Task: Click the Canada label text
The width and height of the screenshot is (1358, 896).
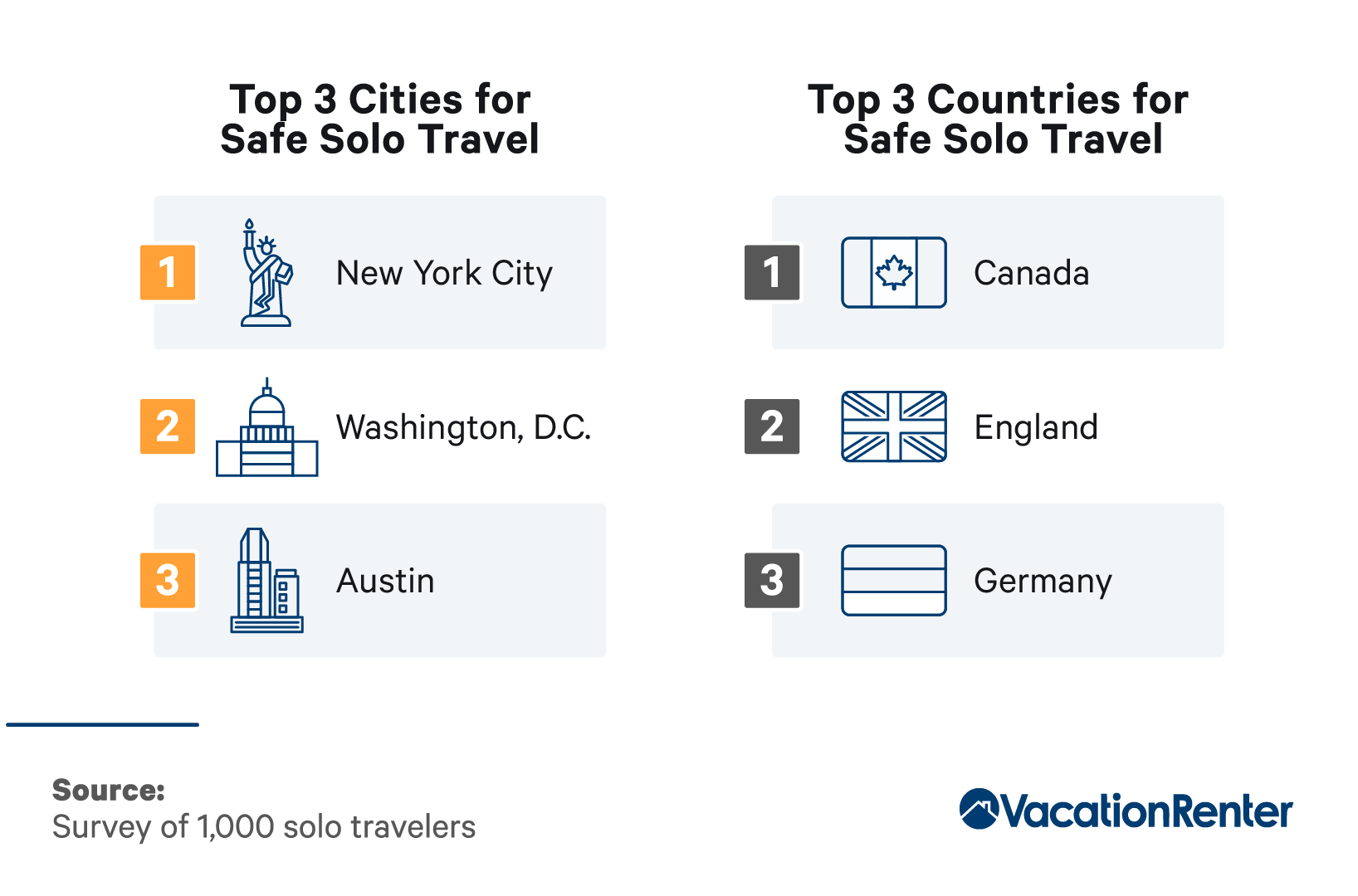Action: point(1032,273)
